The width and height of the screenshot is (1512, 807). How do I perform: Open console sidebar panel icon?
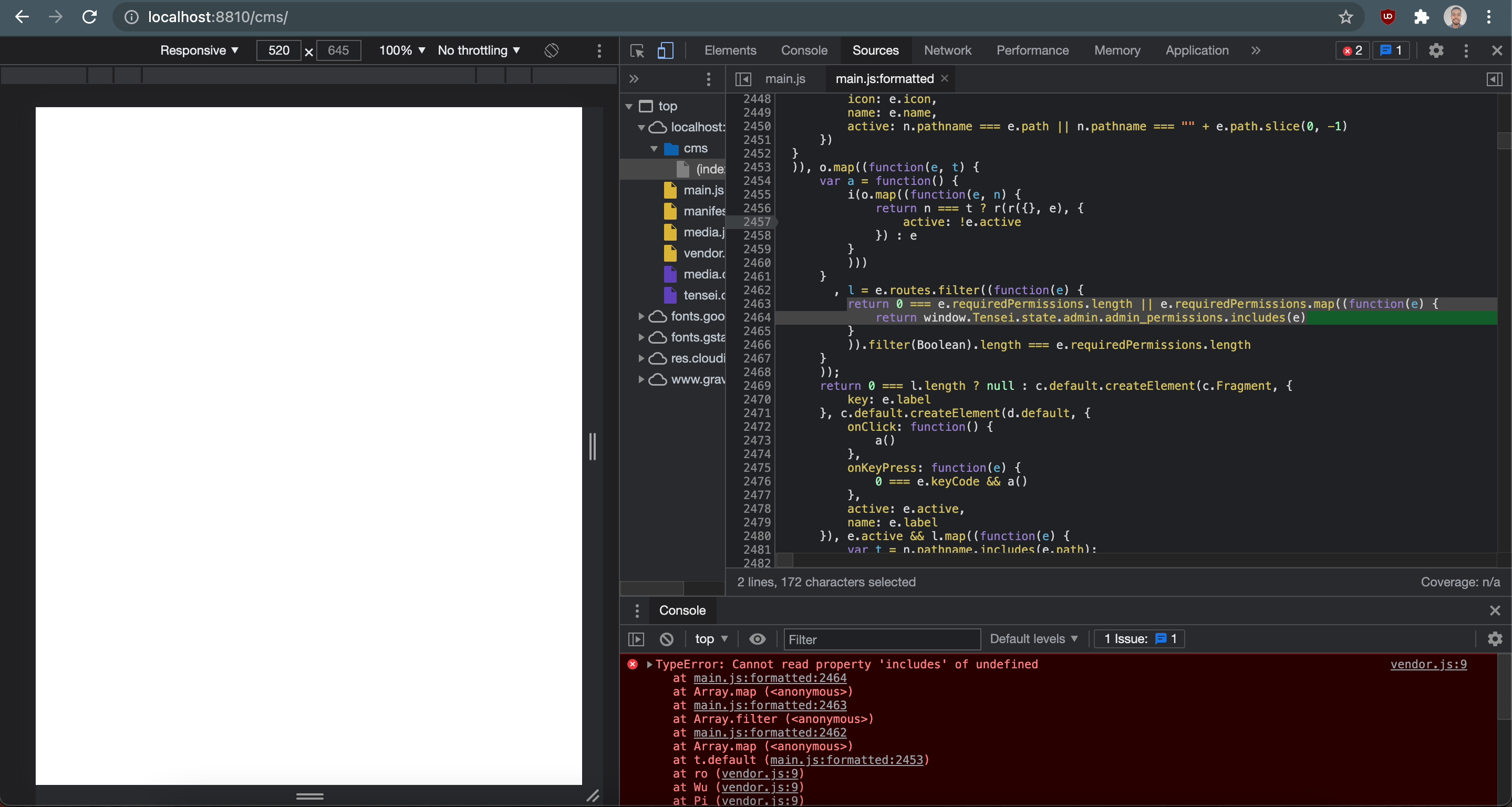(636, 639)
